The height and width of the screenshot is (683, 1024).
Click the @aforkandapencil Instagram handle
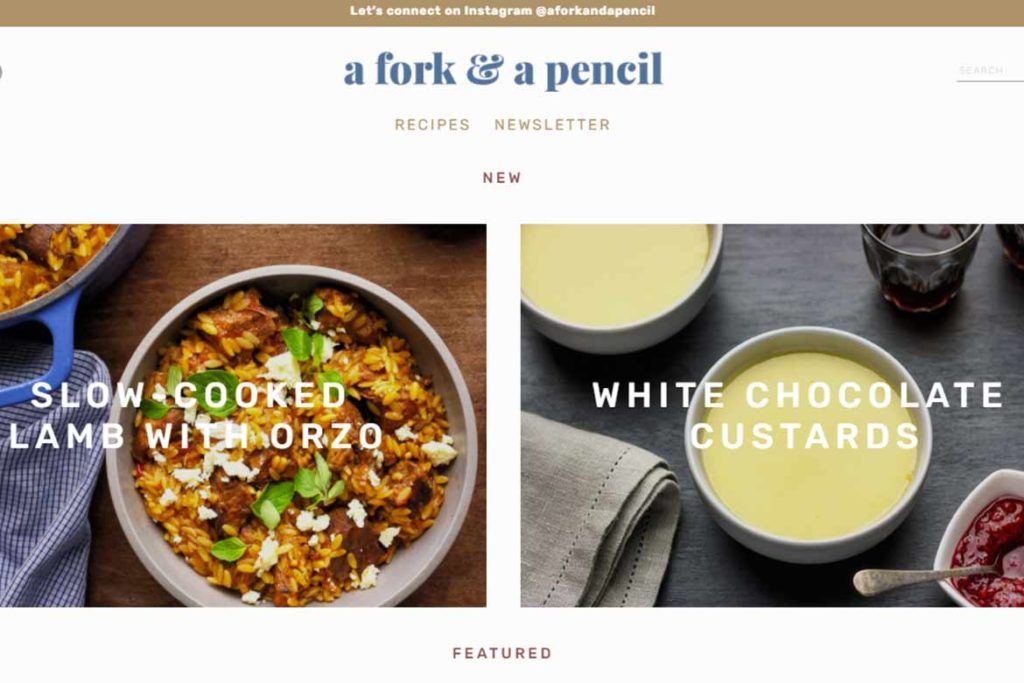coord(595,11)
